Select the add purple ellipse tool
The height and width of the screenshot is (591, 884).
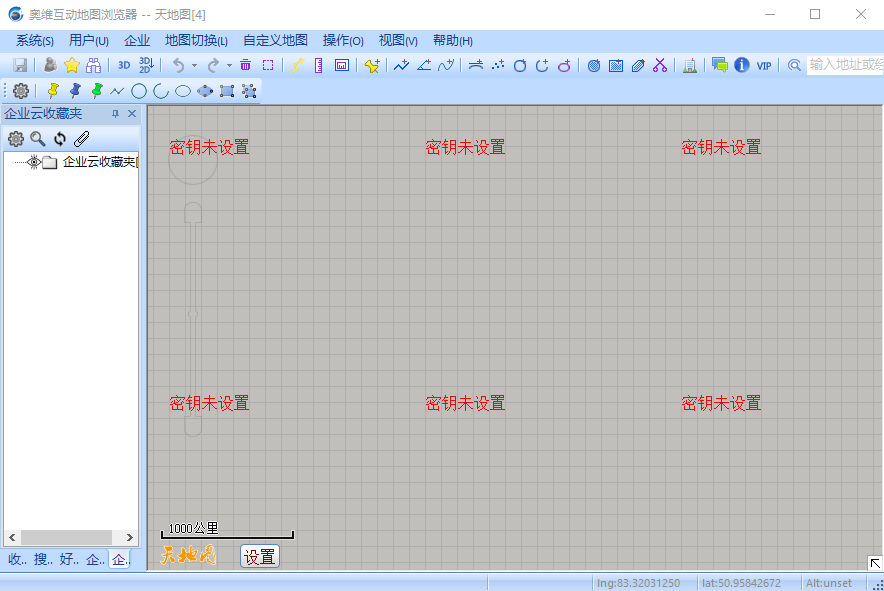click(x=564, y=65)
